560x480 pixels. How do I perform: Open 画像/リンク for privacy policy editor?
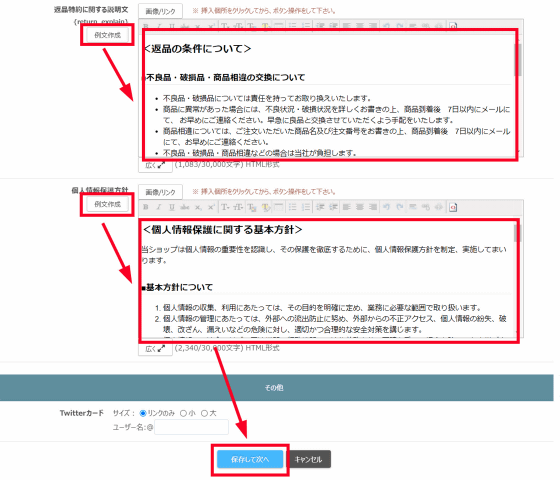pos(160,192)
